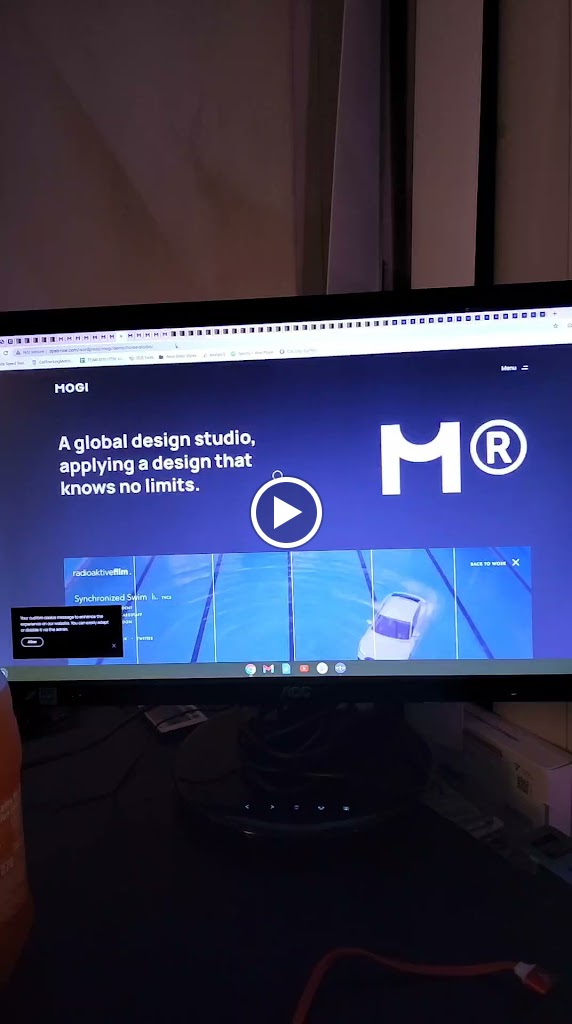Click the radioaktivefilm logo text
572x1024 pixels.
pyautogui.click(x=102, y=573)
